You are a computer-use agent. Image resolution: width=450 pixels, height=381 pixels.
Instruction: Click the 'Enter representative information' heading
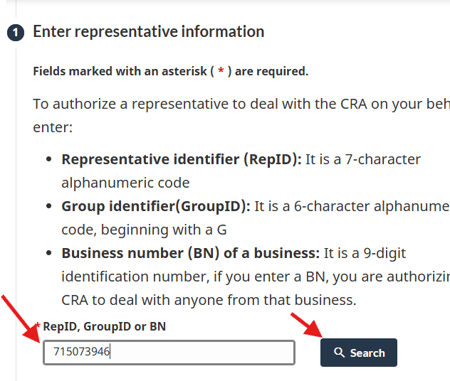(149, 32)
